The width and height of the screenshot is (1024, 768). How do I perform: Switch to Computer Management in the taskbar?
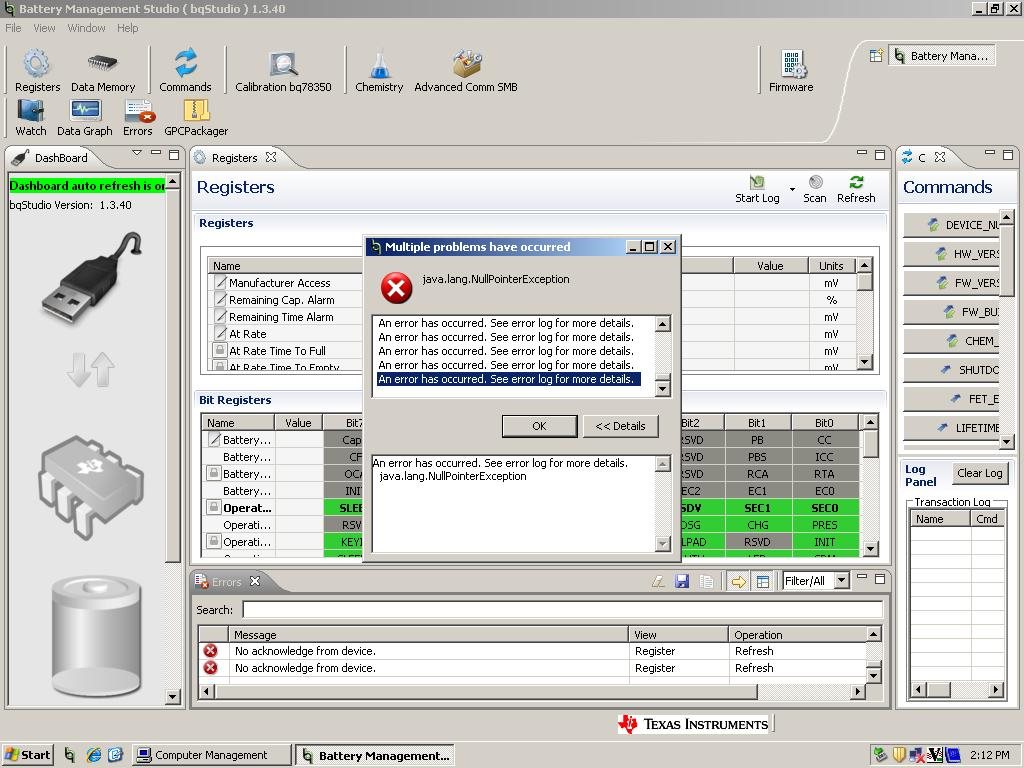tap(212, 755)
